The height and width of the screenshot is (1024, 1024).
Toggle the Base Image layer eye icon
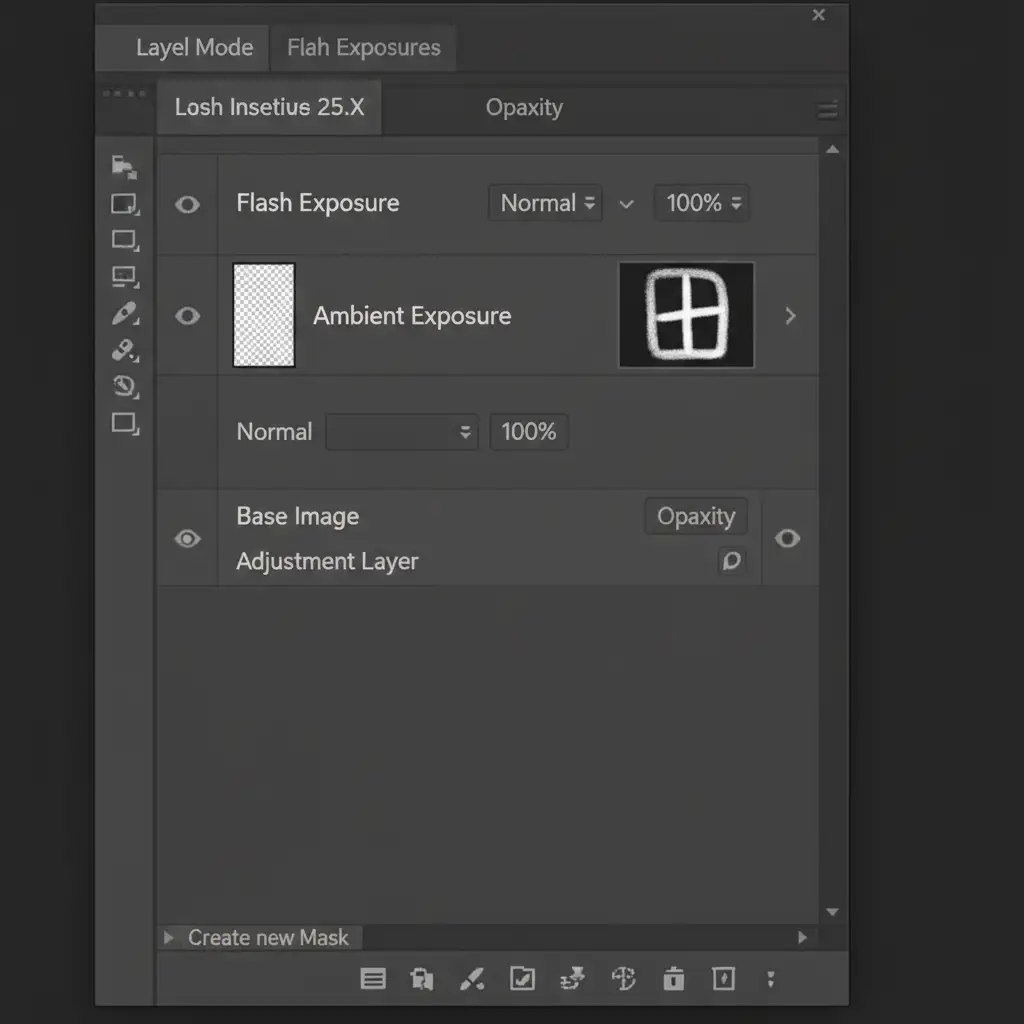(x=187, y=539)
